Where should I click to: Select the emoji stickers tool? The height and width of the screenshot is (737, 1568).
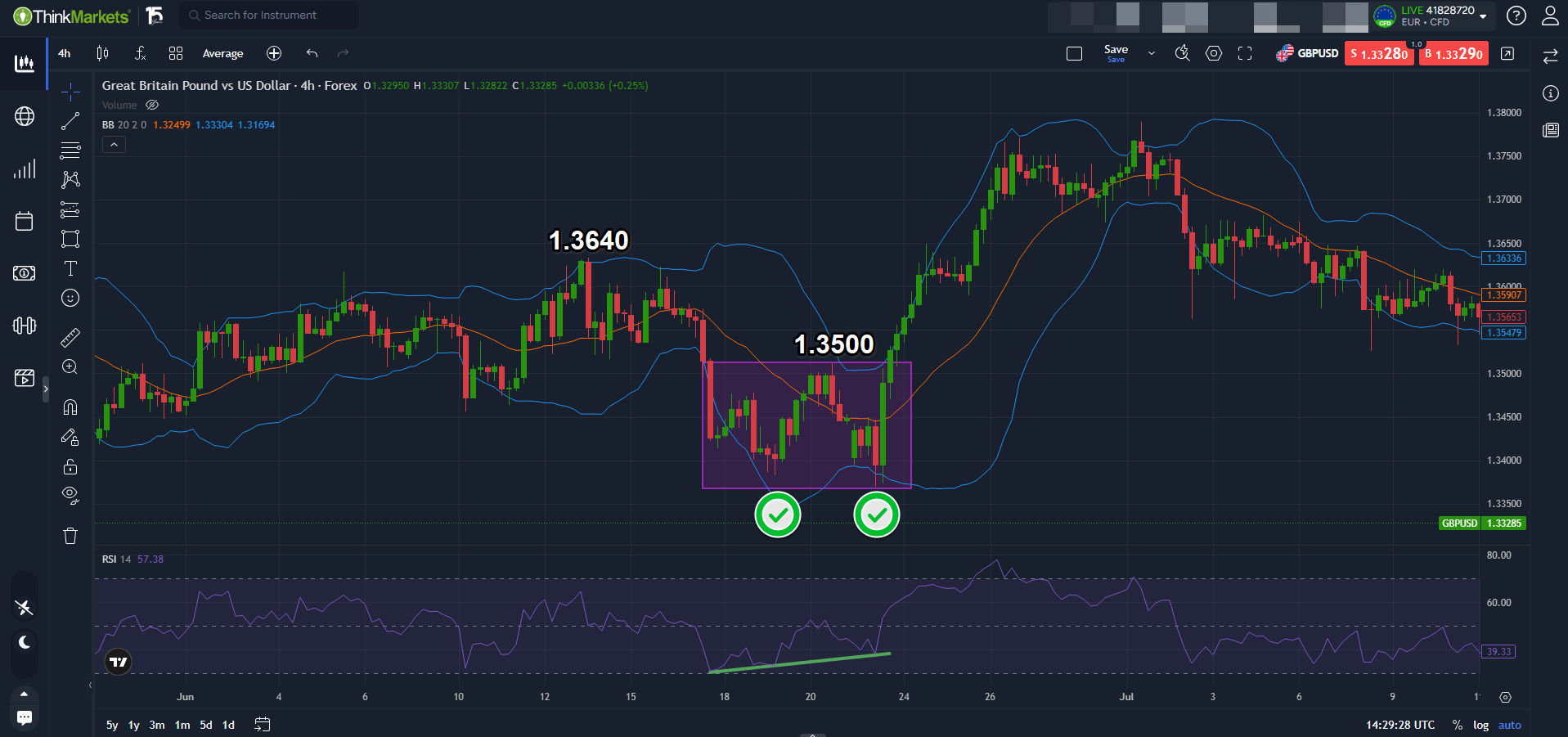pyautogui.click(x=70, y=298)
